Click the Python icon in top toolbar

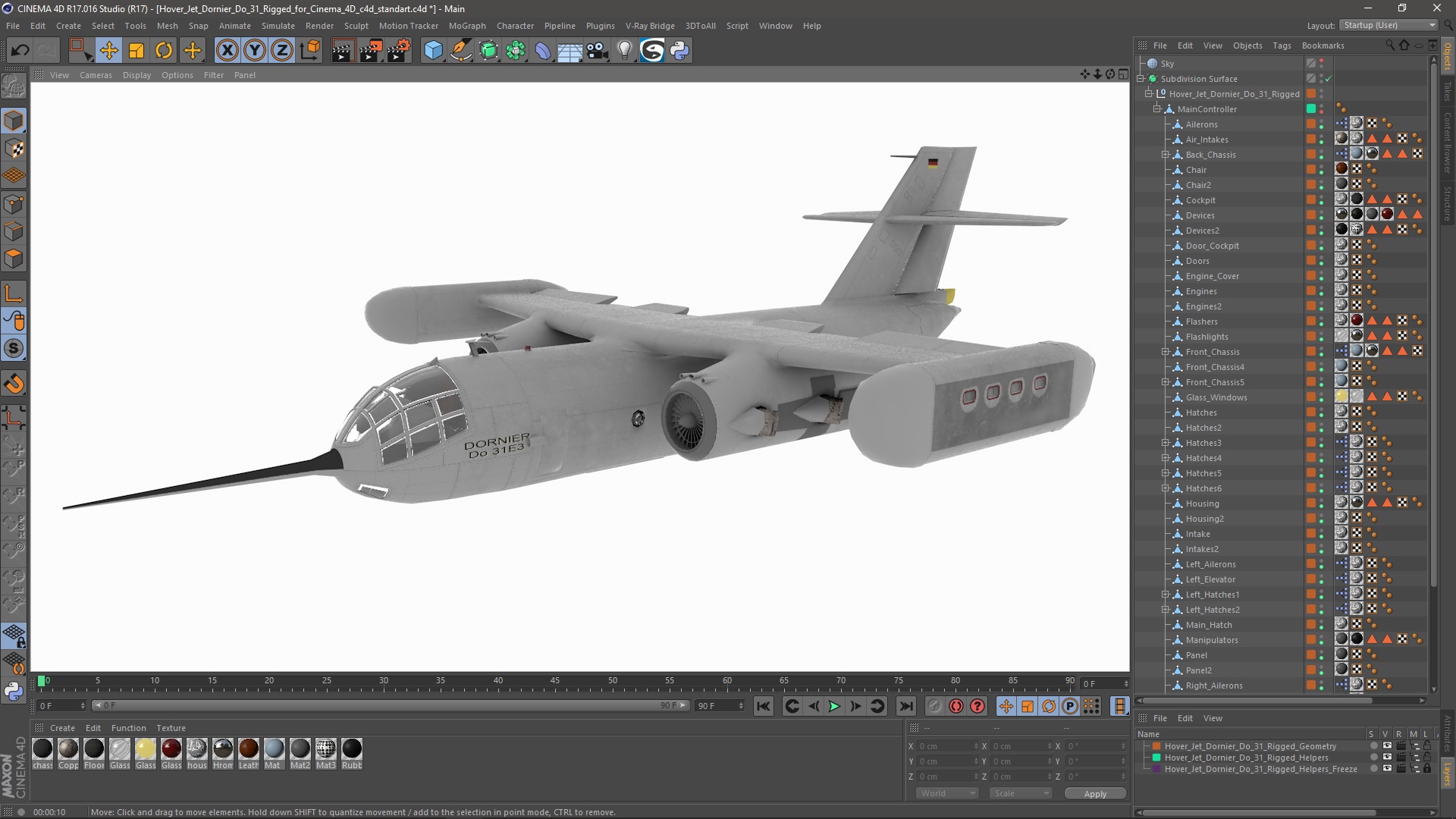point(679,51)
